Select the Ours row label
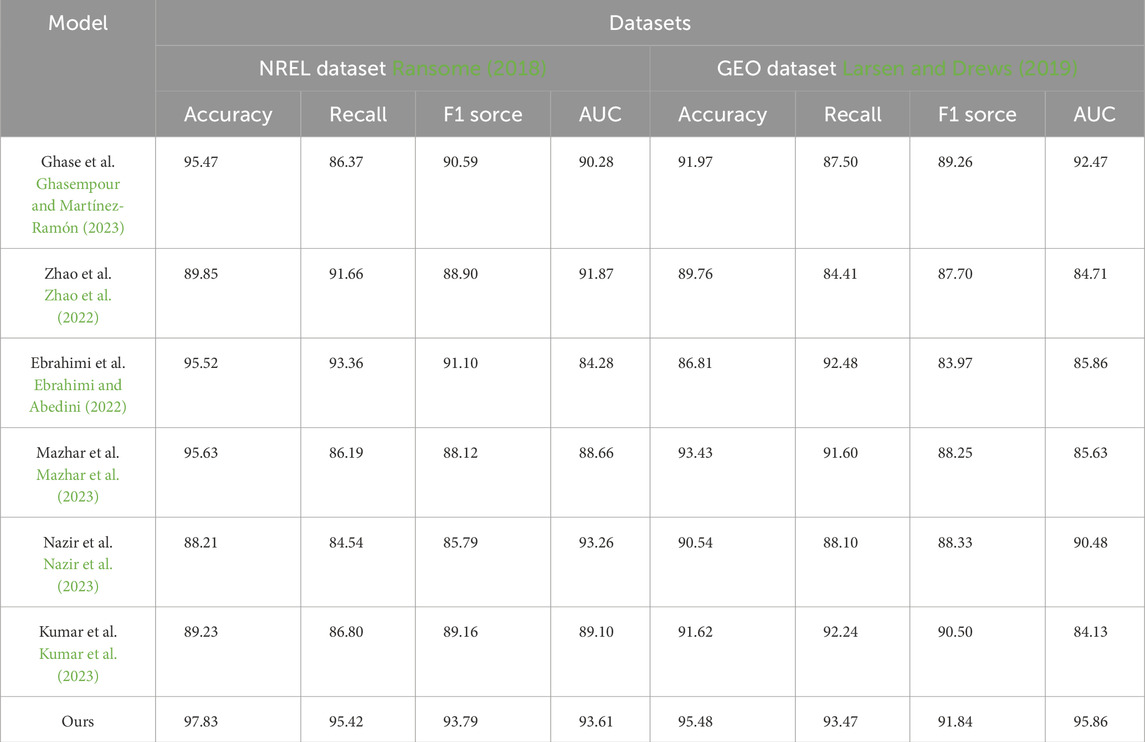The height and width of the screenshot is (742, 1145). click(77, 722)
